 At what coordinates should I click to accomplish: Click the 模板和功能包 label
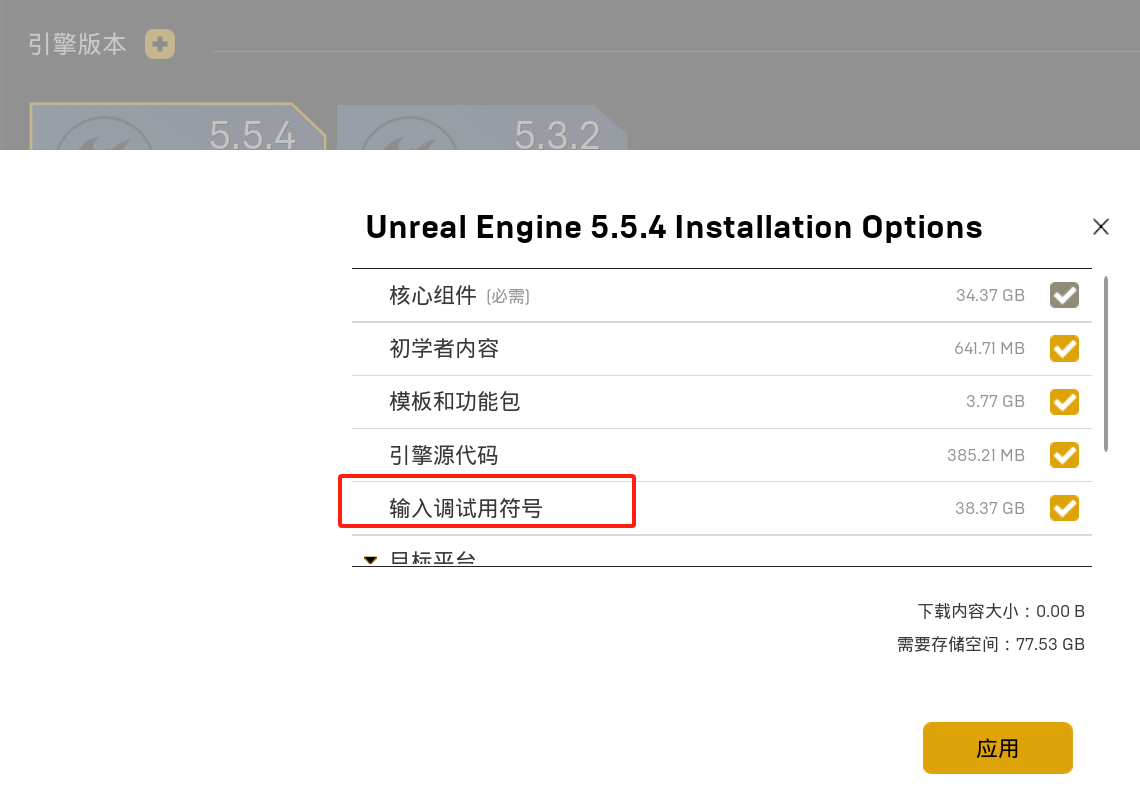[454, 401]
